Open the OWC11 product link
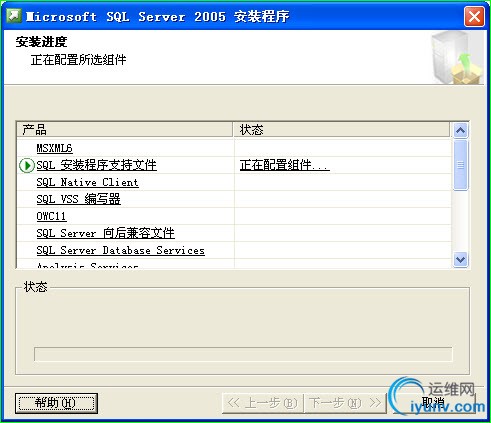 [x=51, y=216]
